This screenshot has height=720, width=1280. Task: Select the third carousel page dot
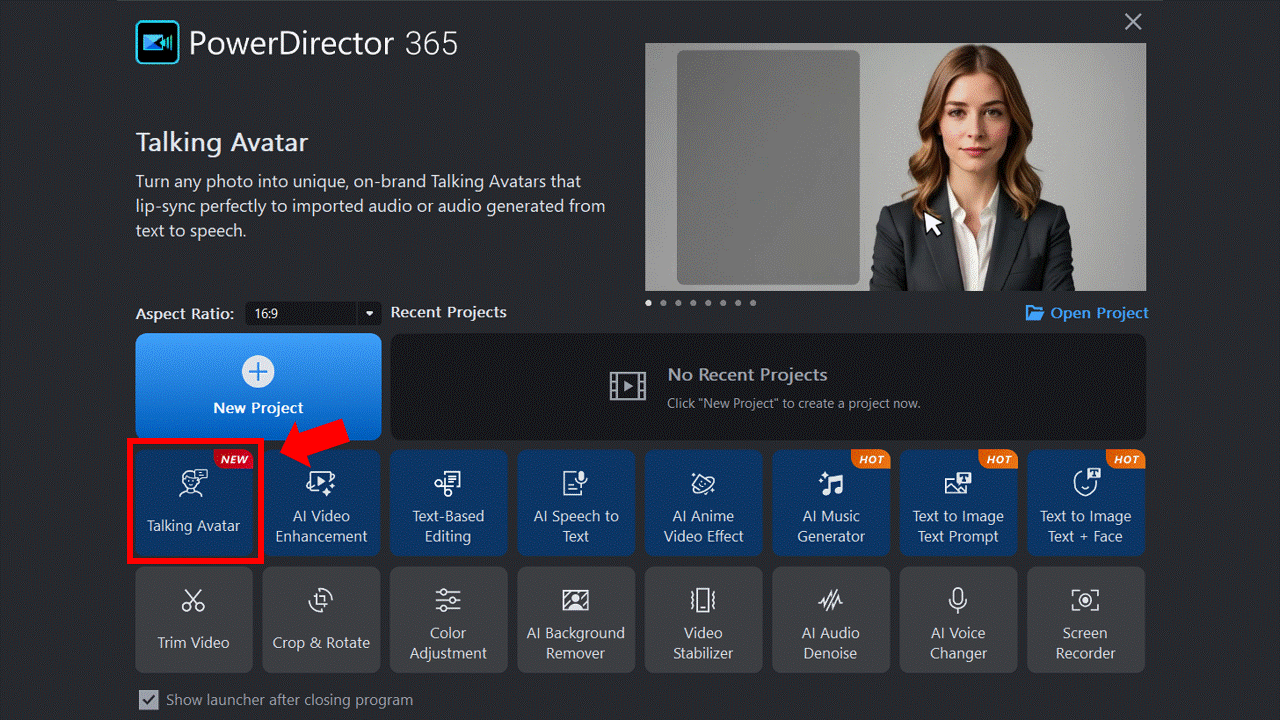[678, 302]
